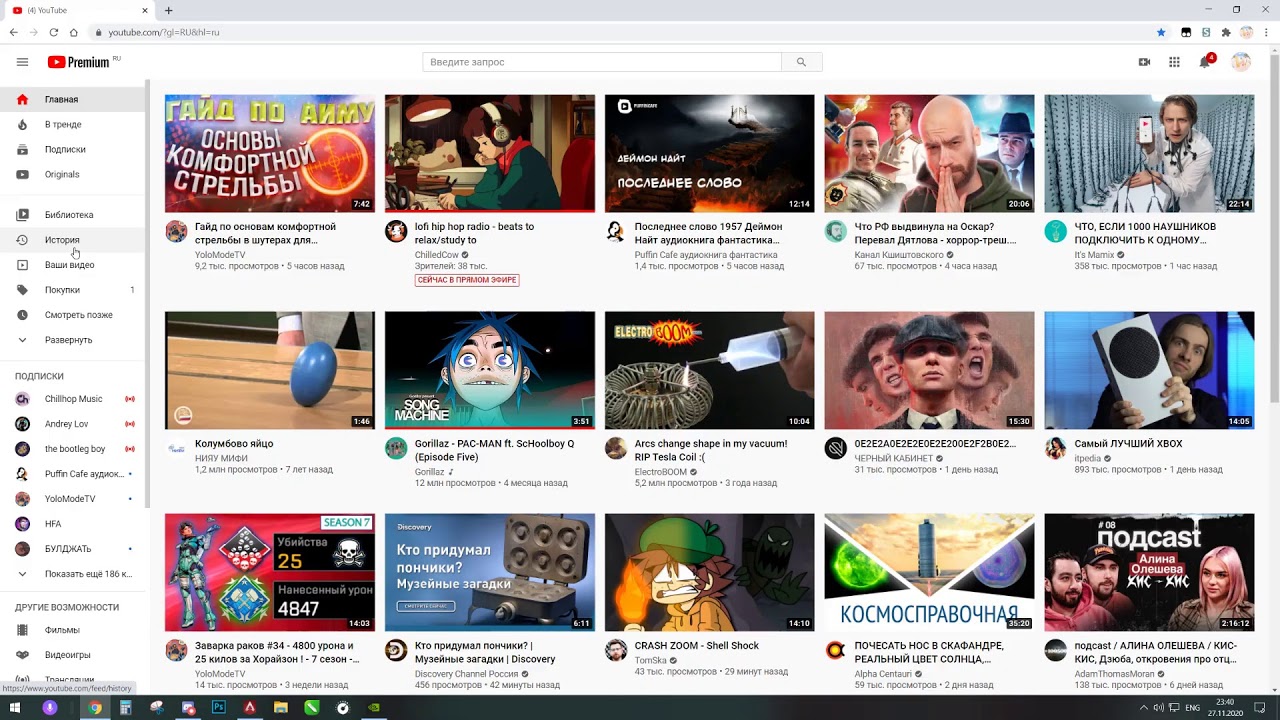Open БУЛДЖАТЬ subscription
This screenshot has height=720, width=1280.
coord(72,549)
